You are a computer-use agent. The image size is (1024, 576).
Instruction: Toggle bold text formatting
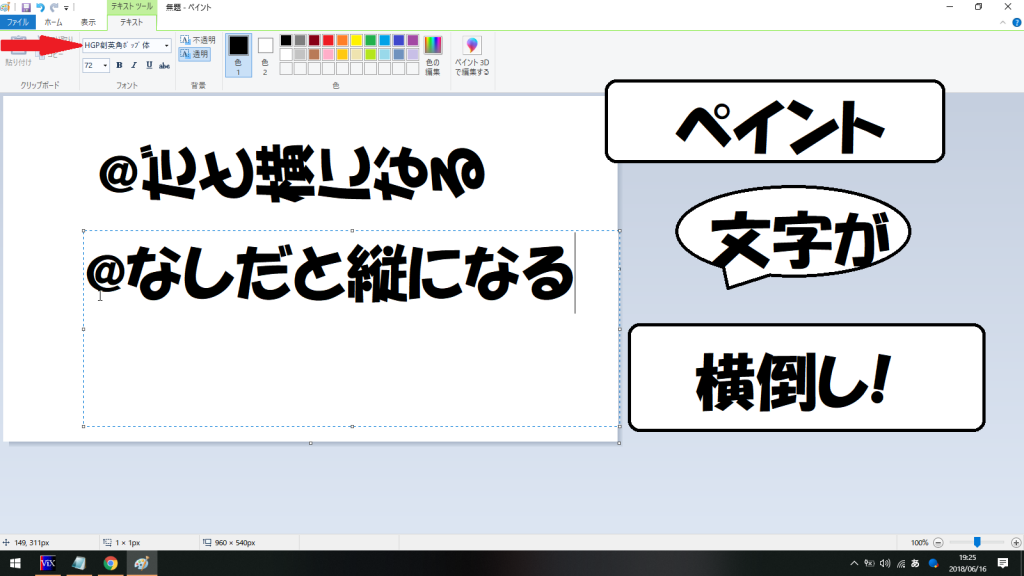[x=119, y=65]
